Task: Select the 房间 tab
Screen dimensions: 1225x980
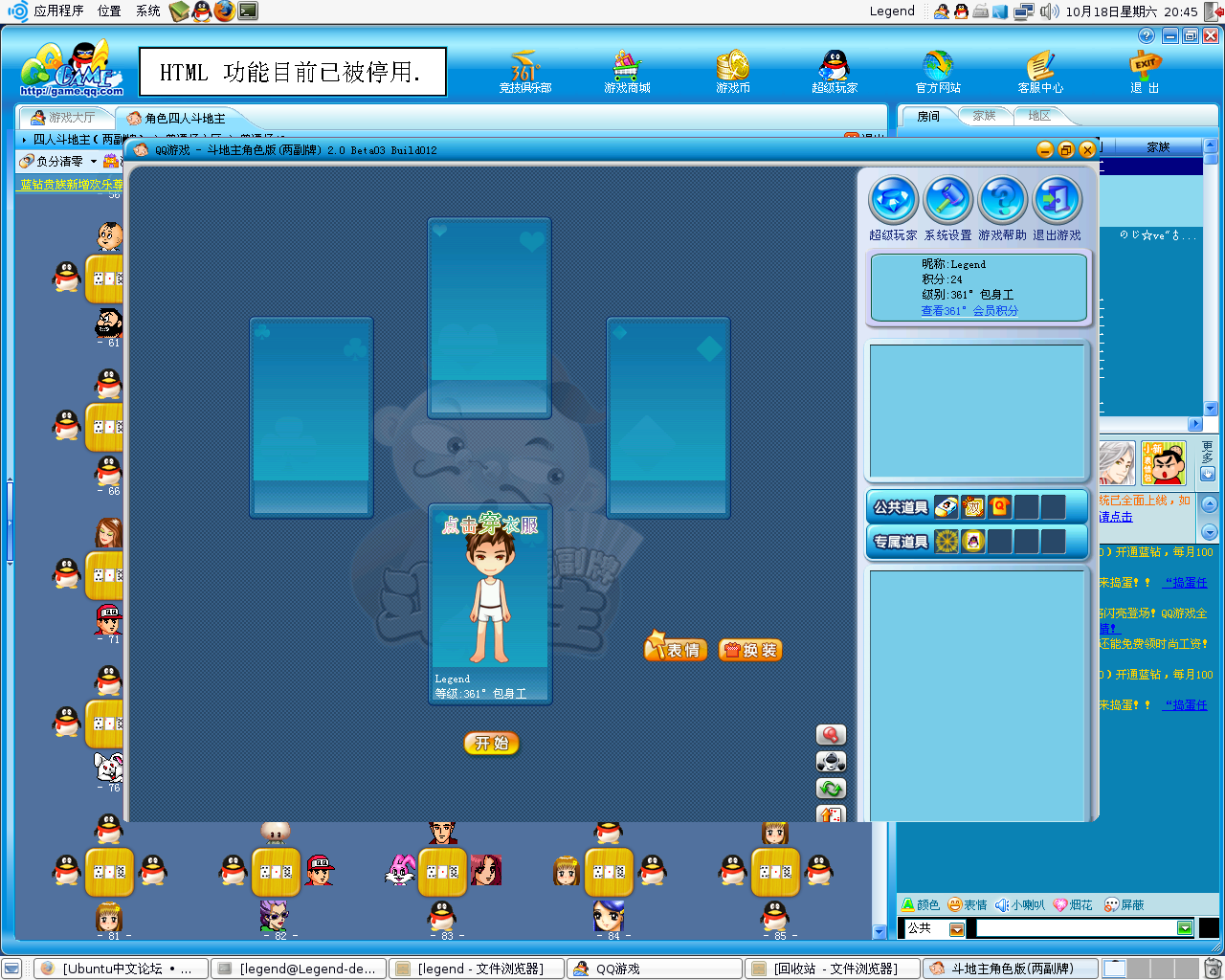Action: click(x=928, y=116)
